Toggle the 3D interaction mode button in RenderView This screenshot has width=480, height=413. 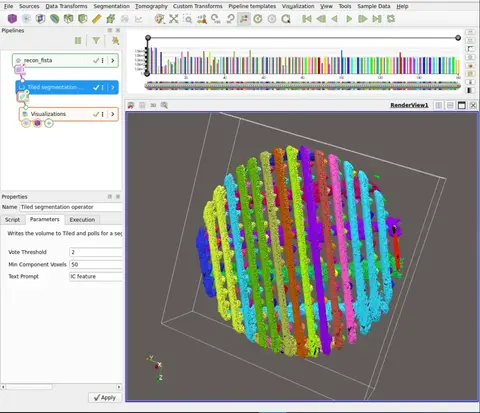[x=153, y=105]
